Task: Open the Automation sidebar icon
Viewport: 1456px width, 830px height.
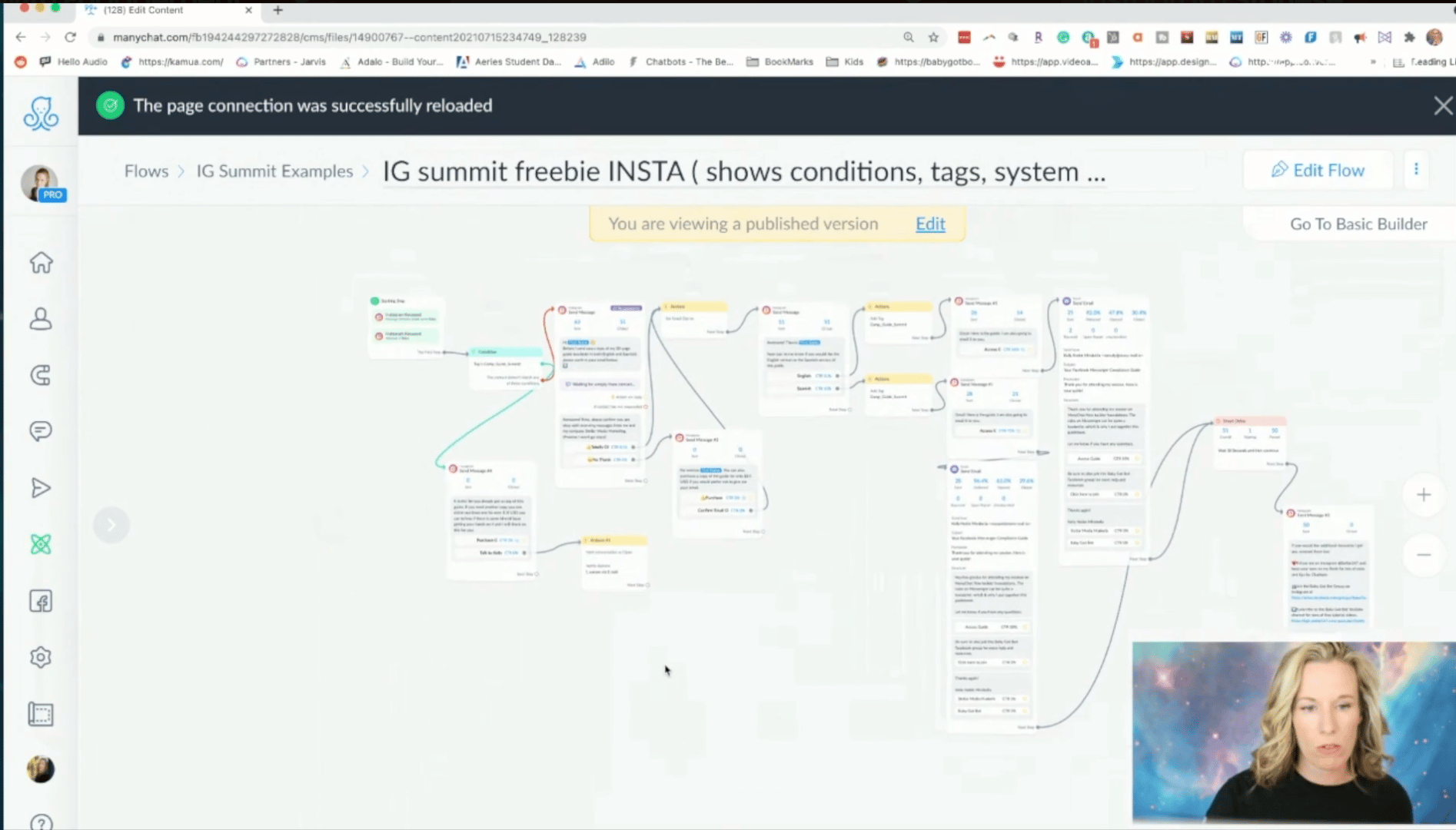Action: pos(41,544)
